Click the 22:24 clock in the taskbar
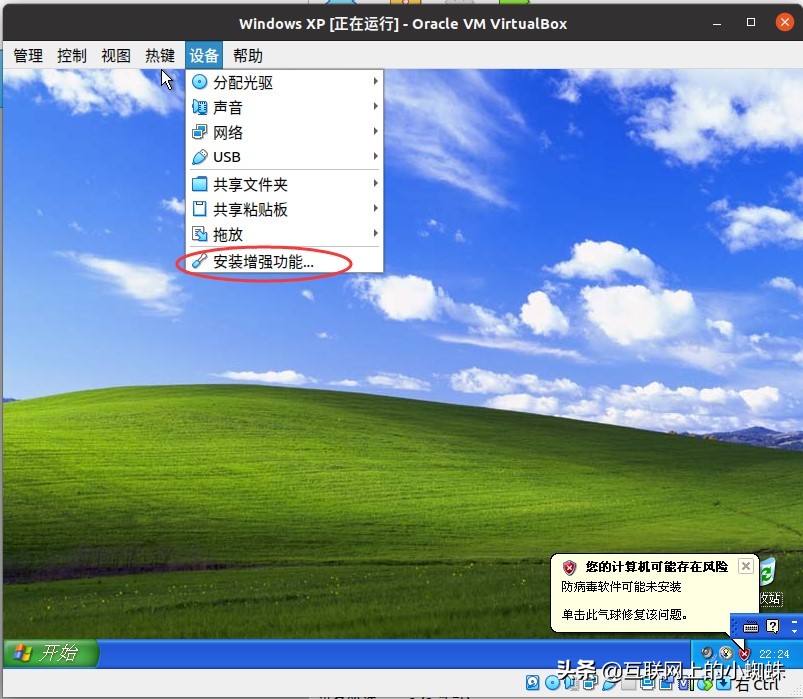The image size is (803, 699). [x=775, y=653]
